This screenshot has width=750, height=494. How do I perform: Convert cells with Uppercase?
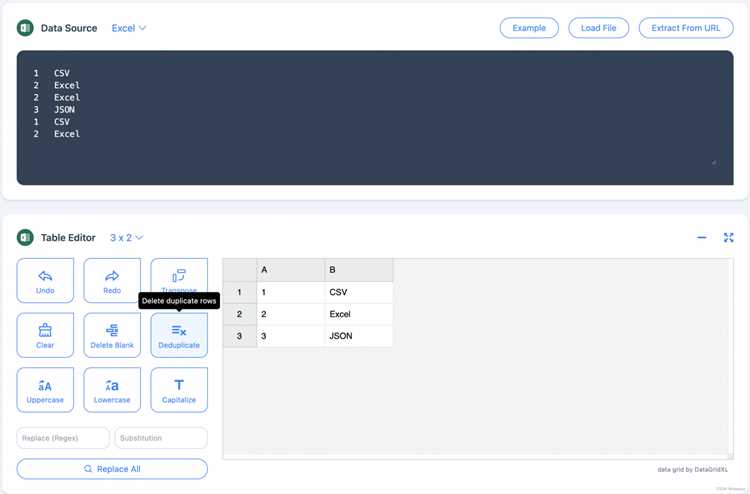point(45,390)
